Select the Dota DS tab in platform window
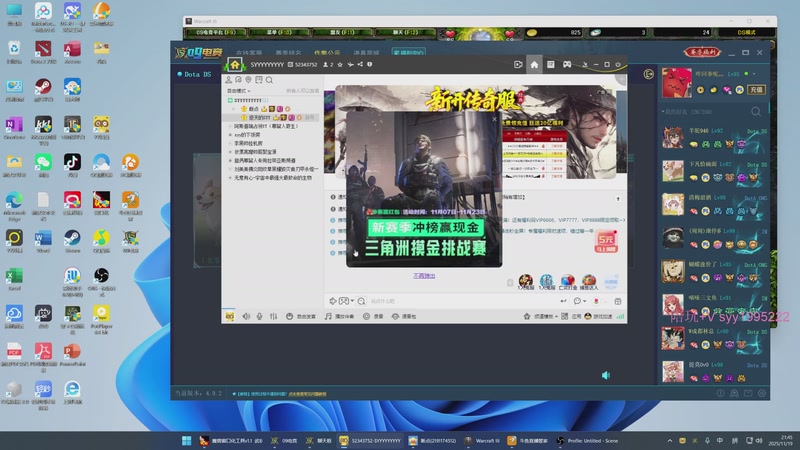This screenshot has height=450, width=800. (194, 74)
